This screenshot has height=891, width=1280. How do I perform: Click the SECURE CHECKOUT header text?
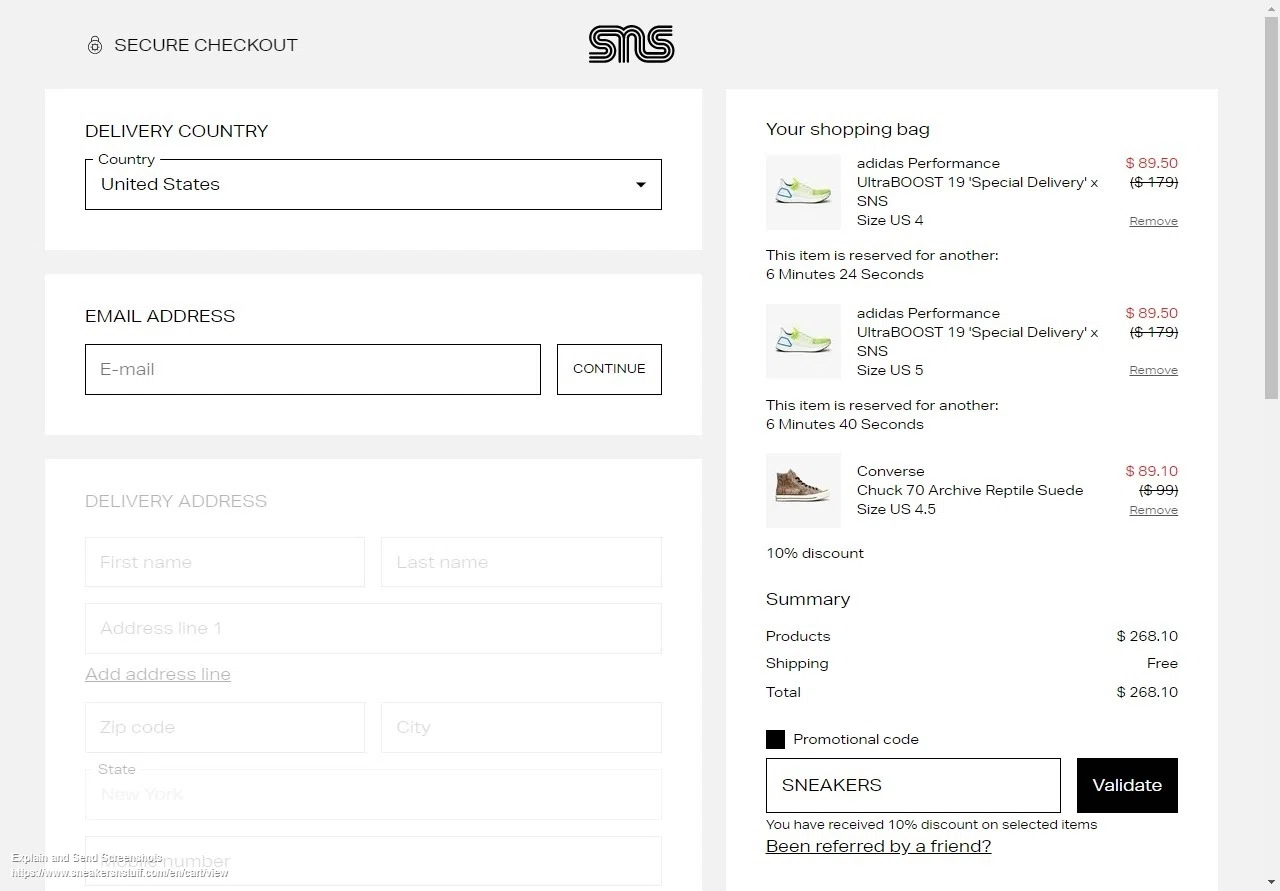pyautogui.click(x=206, y=45)
